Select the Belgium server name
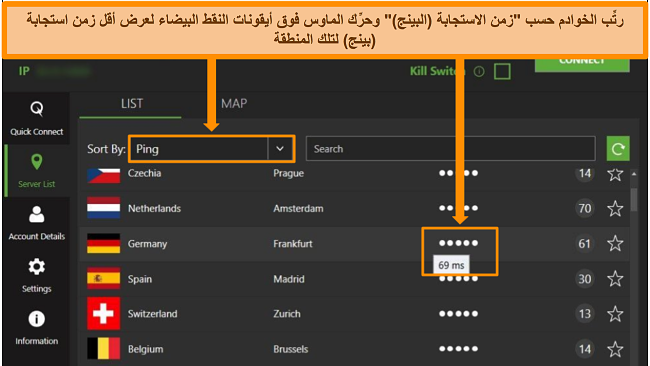The width and height of the screenshot is (650, 366). point(145,349)
